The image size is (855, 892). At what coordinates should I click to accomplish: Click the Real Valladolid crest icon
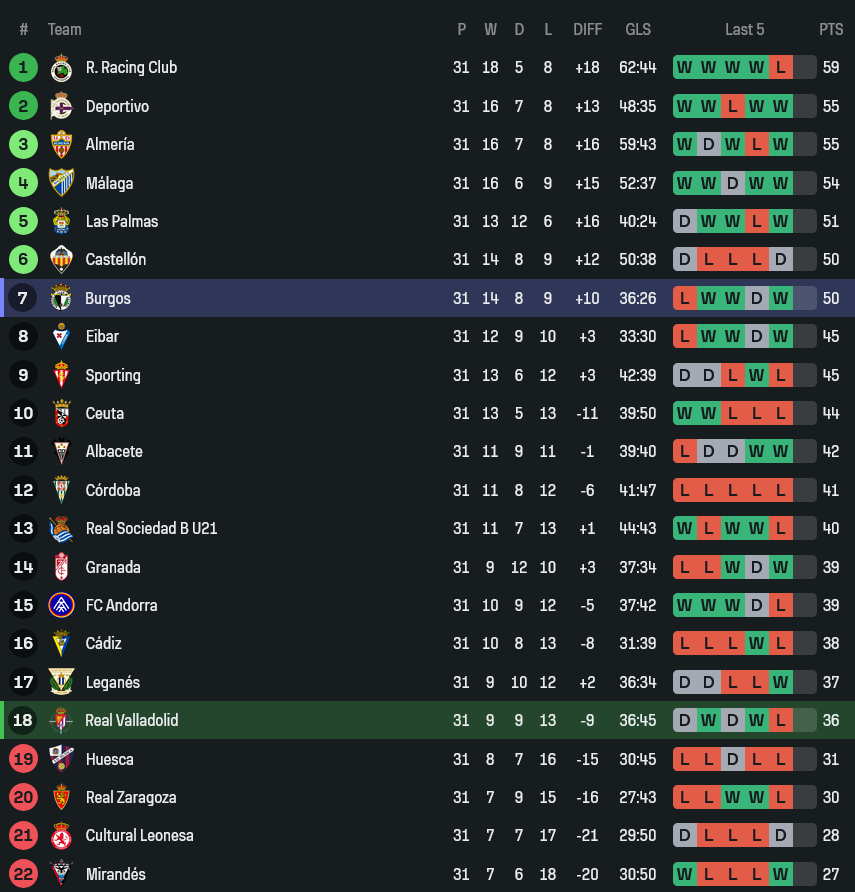click(61, 720)
